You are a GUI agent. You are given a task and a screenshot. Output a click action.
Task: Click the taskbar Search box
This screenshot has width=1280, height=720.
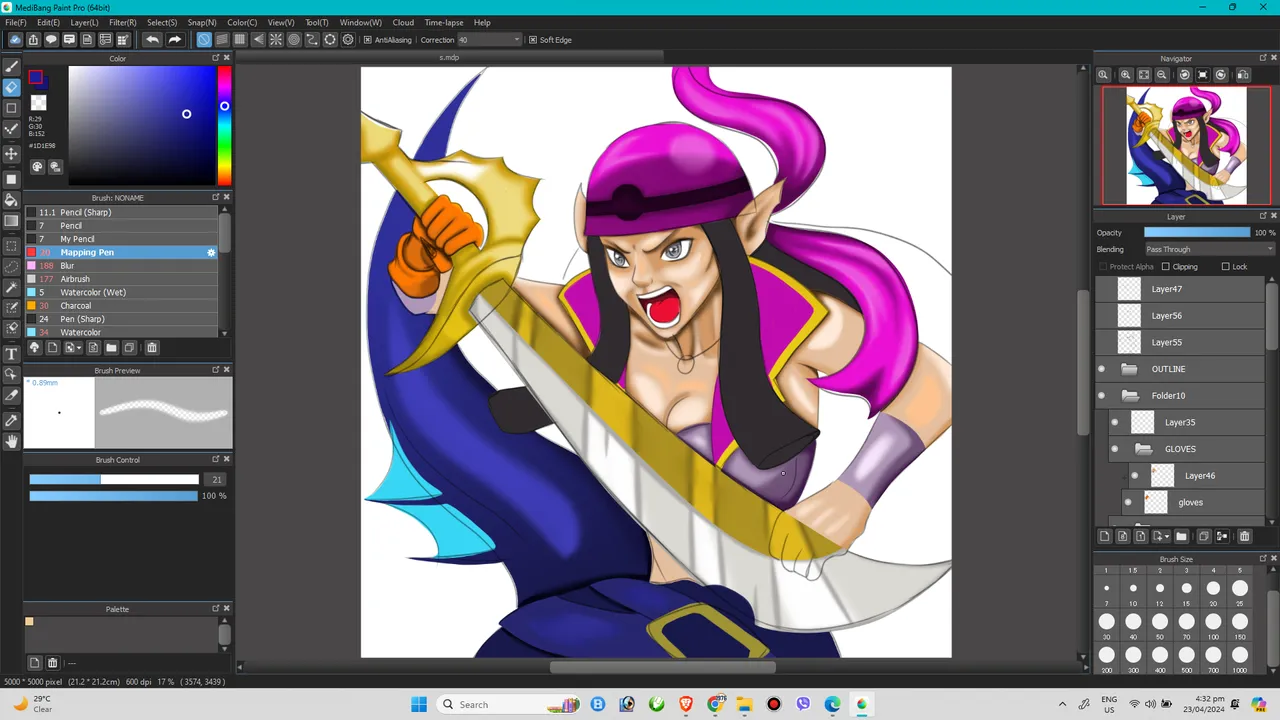pyautogui.click(x=508, y=704)
